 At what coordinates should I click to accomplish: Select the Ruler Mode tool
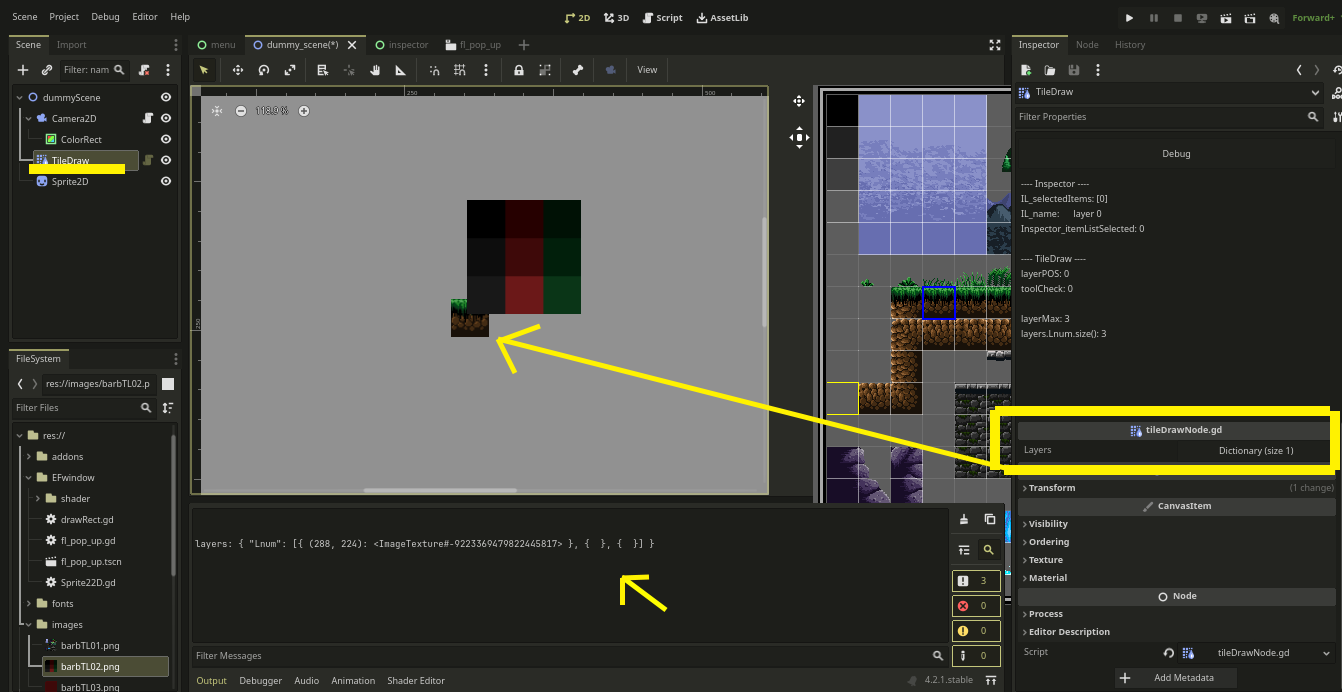401,70
